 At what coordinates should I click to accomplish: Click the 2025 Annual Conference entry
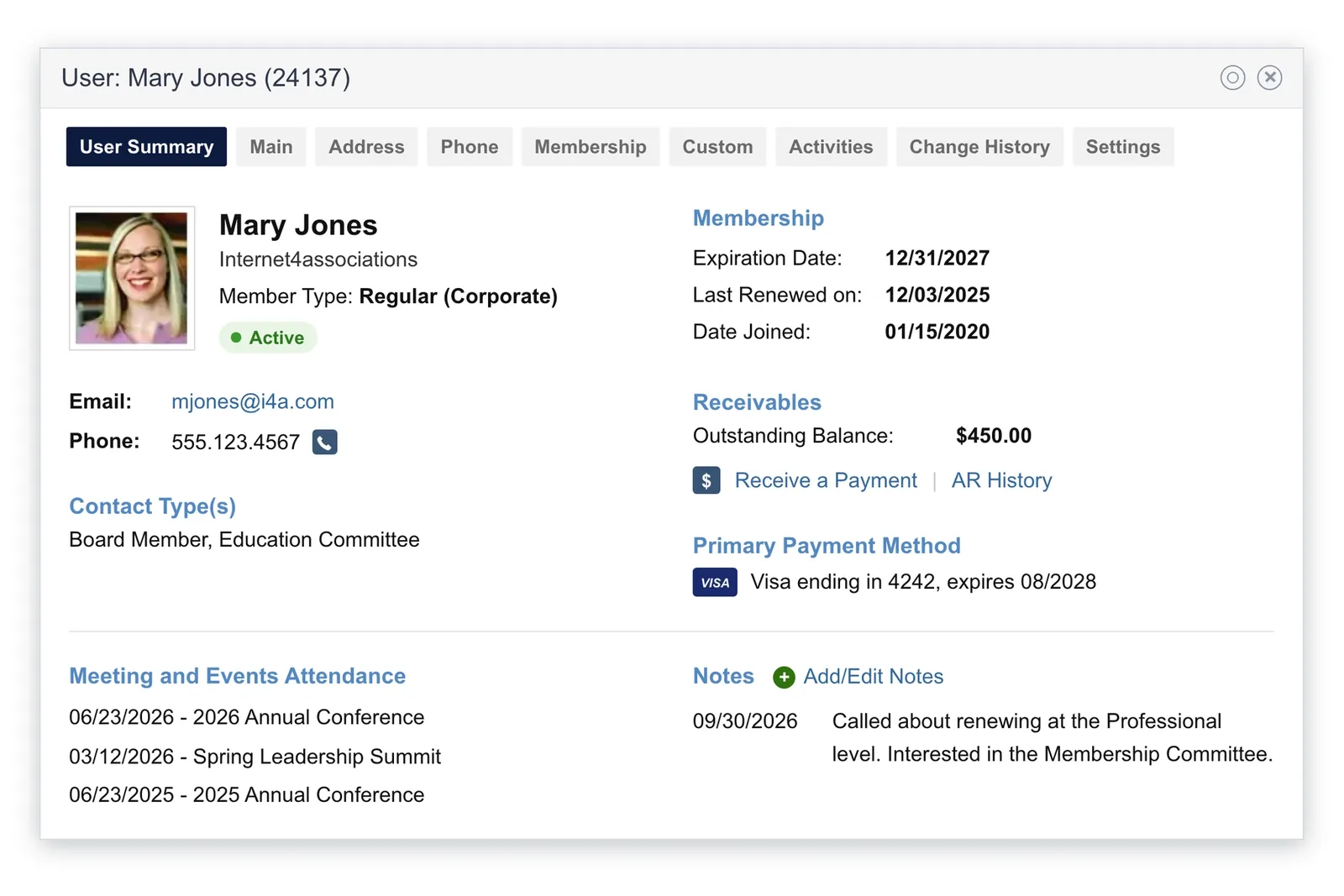(x=247, y=794)
